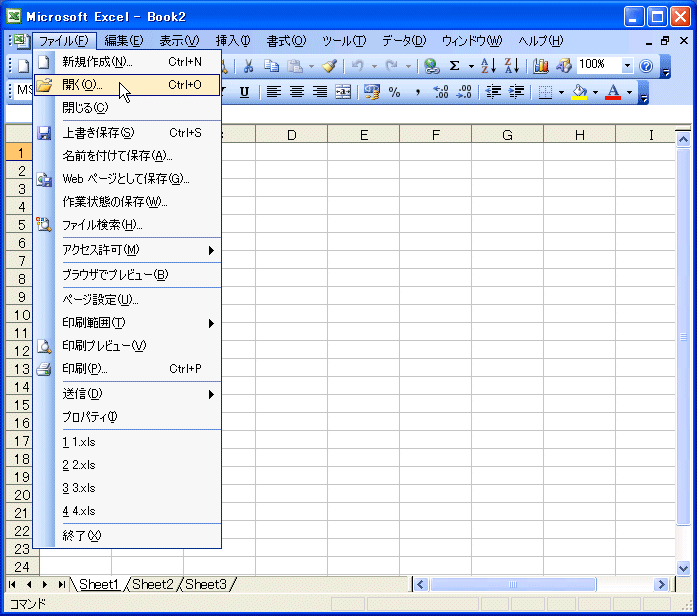Choose ファイル検索 entry
697x616 pixels.
(127, 225)
